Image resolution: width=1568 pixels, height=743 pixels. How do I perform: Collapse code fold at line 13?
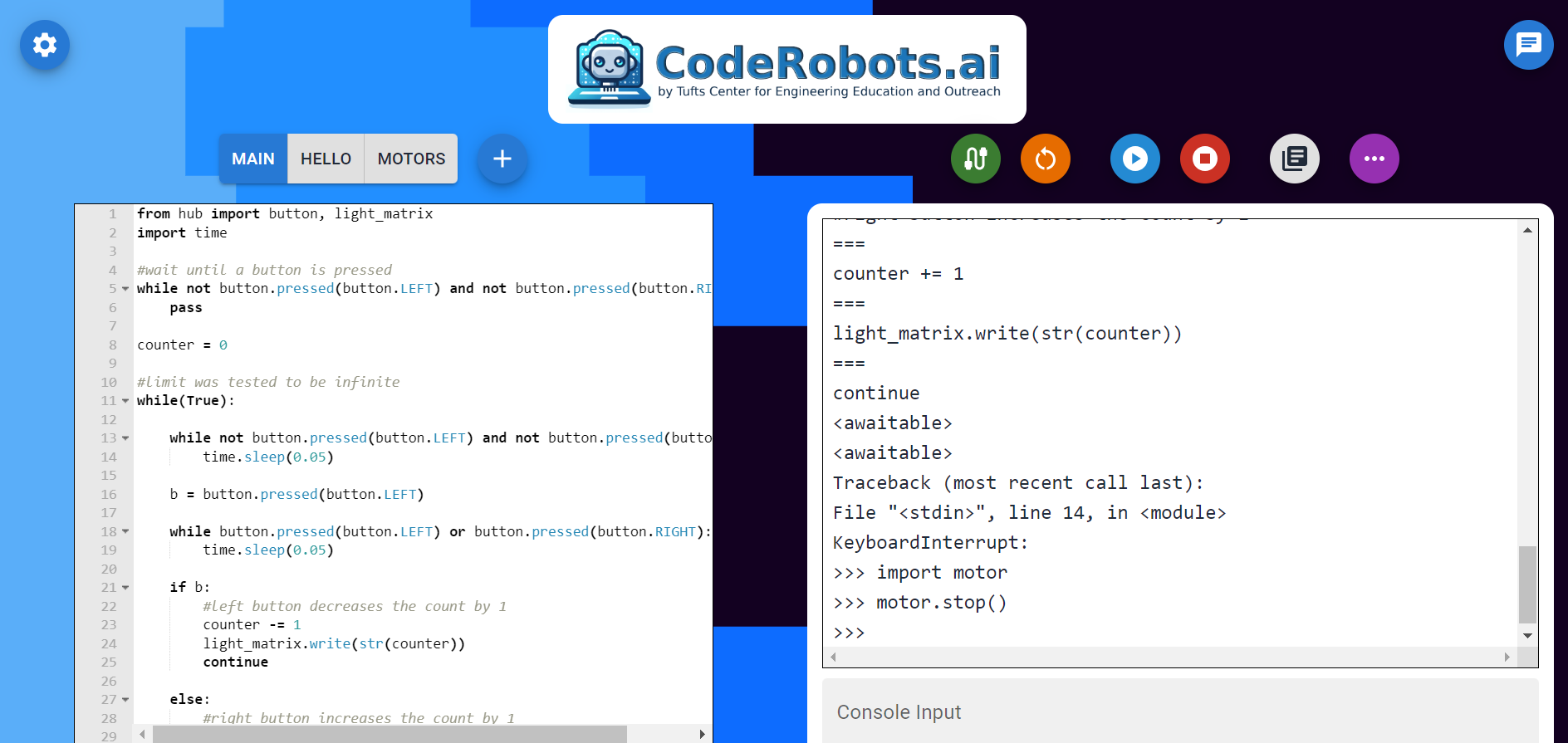125,438
